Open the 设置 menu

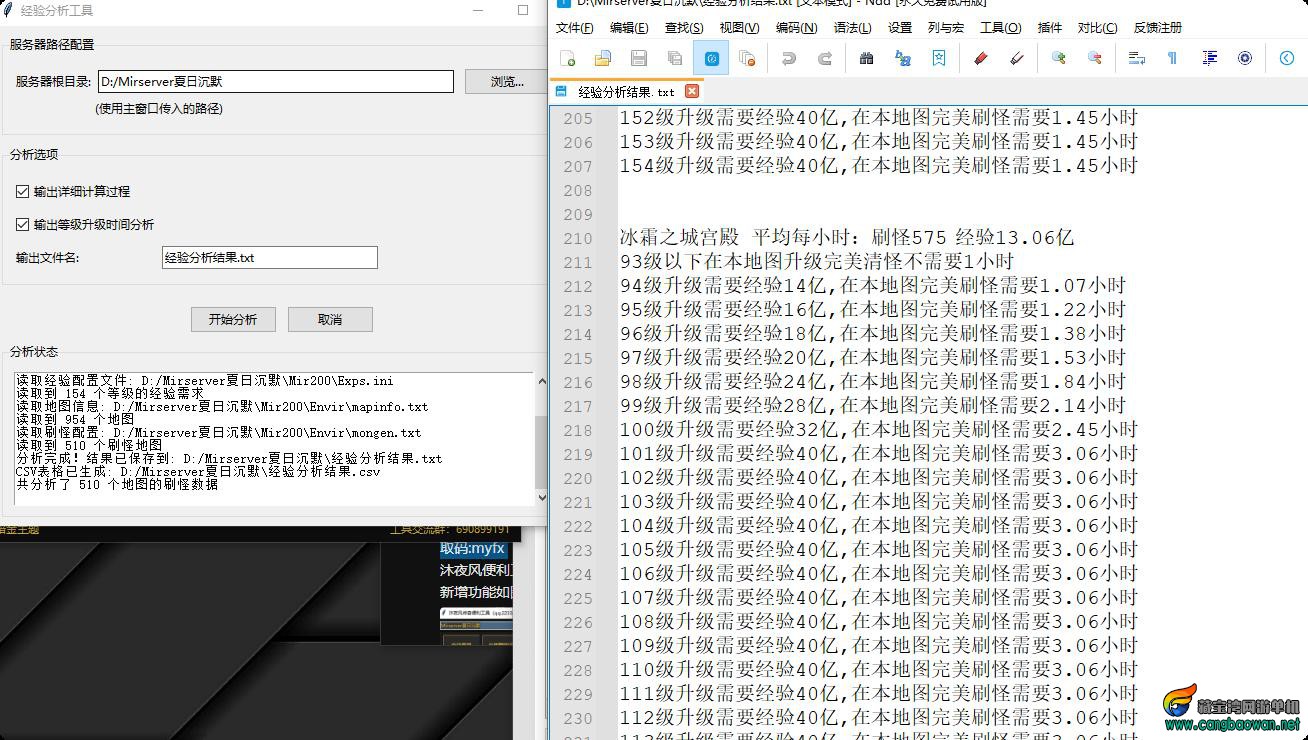[900, 27]
